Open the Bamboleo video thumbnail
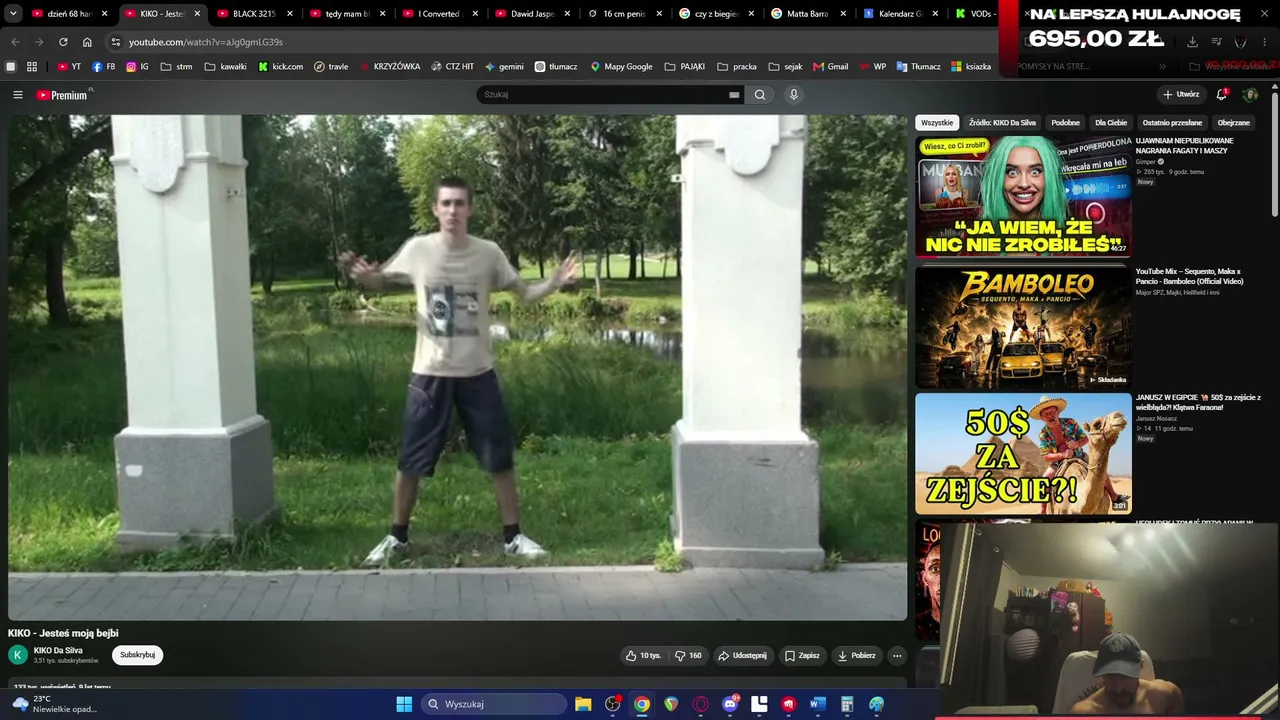Screen dimensions: 1280x720 [x=1023, y=327]
